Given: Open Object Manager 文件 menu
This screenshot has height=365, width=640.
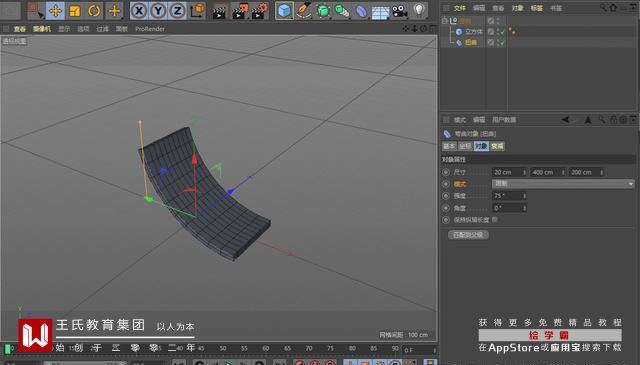Looking at the screenshot, I should pyautogui.click(x=460, y=8).
